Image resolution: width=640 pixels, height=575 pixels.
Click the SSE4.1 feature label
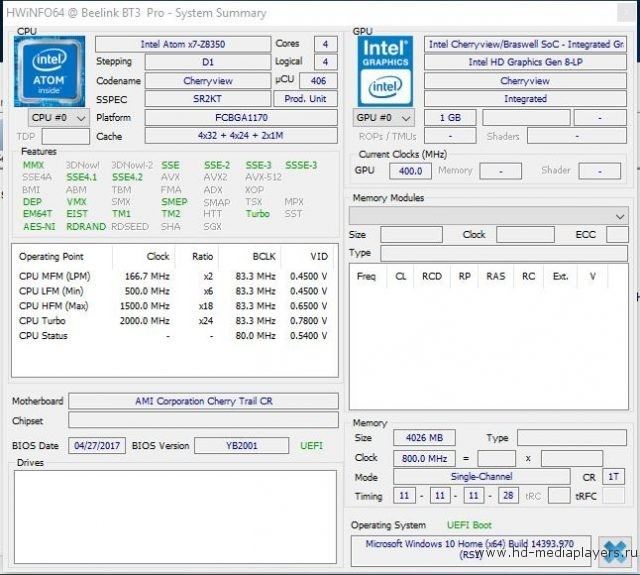point(82,177)
